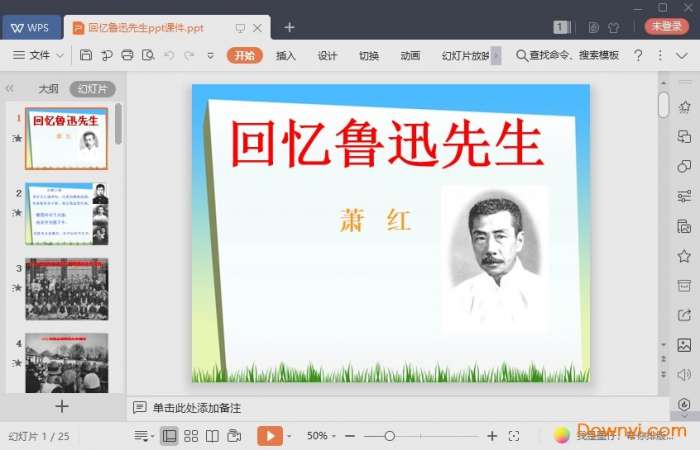The width and height of the screenshot is (700, 450).
Task: Switch to the 幻灯片 thumbnail view
Action: 92,89
